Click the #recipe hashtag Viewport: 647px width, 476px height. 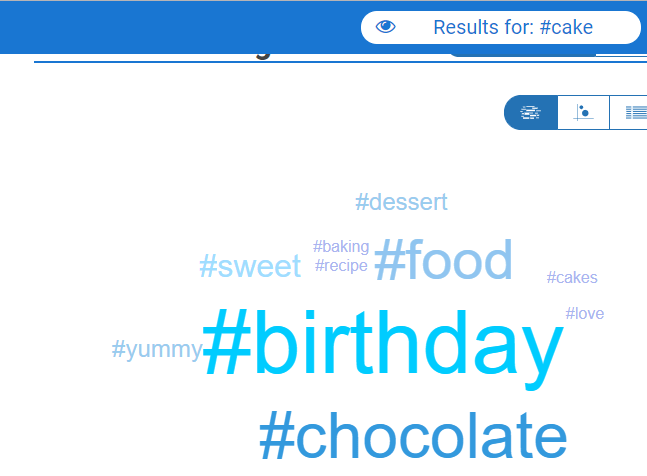click(341, 266)
